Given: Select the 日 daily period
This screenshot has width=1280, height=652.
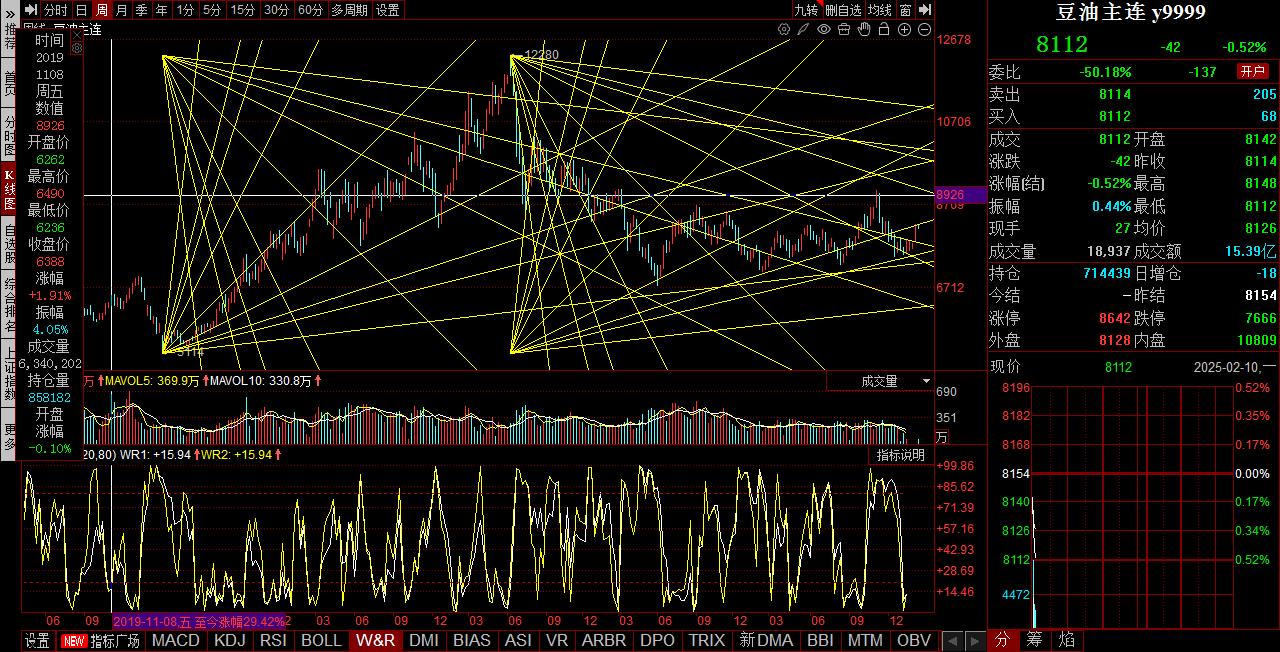Looking at the screenshot, I should pos(82,10).
